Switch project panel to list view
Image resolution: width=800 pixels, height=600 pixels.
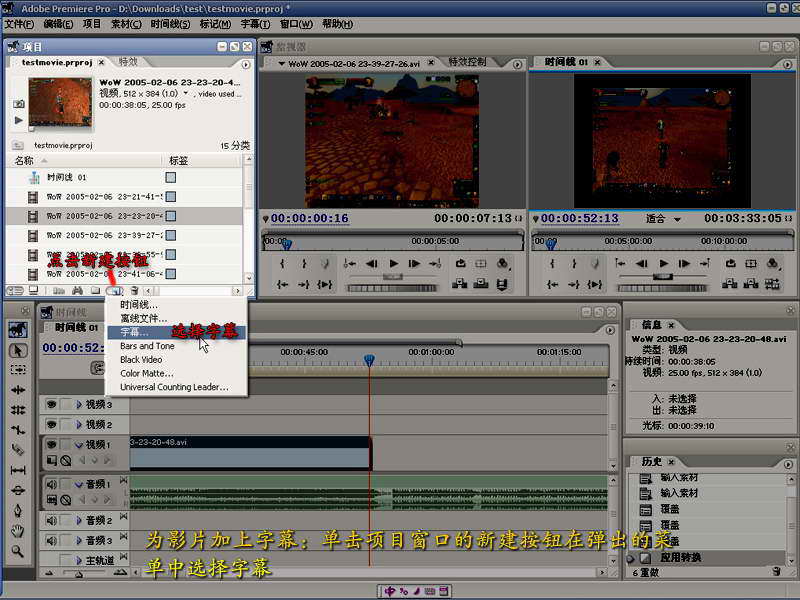15,291
